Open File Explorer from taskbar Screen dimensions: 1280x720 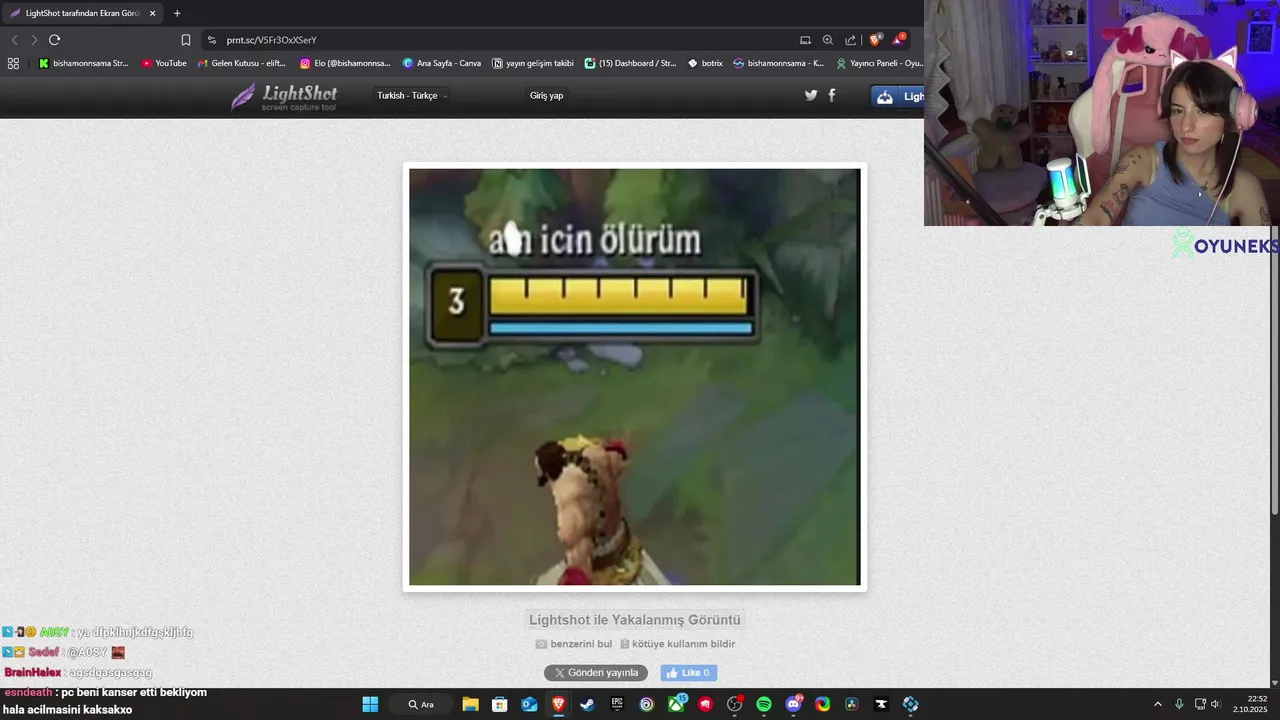click(470, 704)
